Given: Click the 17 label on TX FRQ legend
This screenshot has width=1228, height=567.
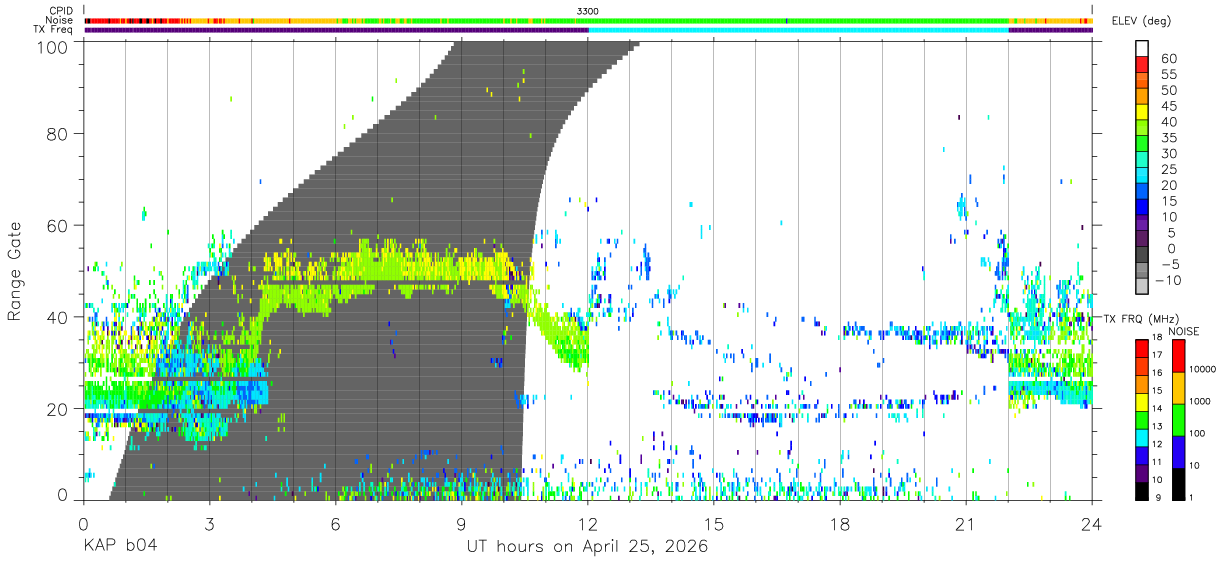Looking at the screenshot, I should click(1155, 355).
